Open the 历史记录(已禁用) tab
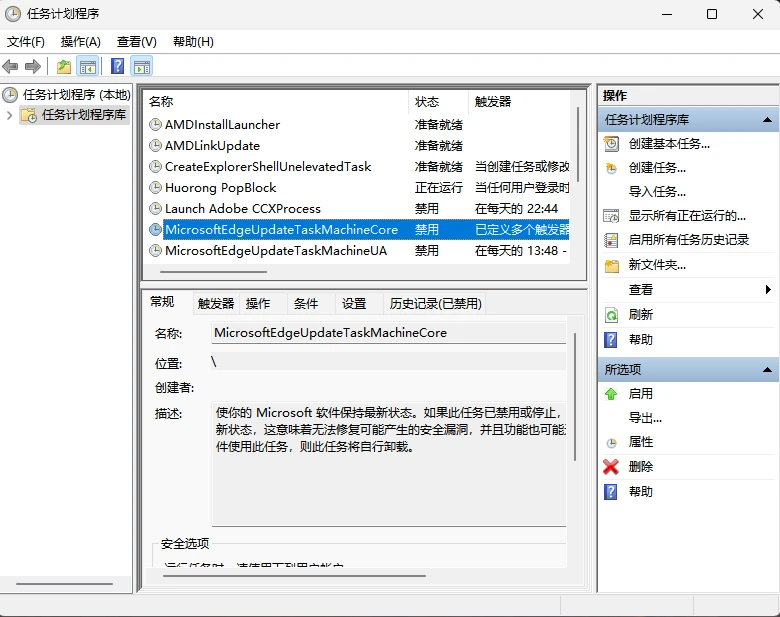This screenshot has width=780, height=617. [435, 304]
